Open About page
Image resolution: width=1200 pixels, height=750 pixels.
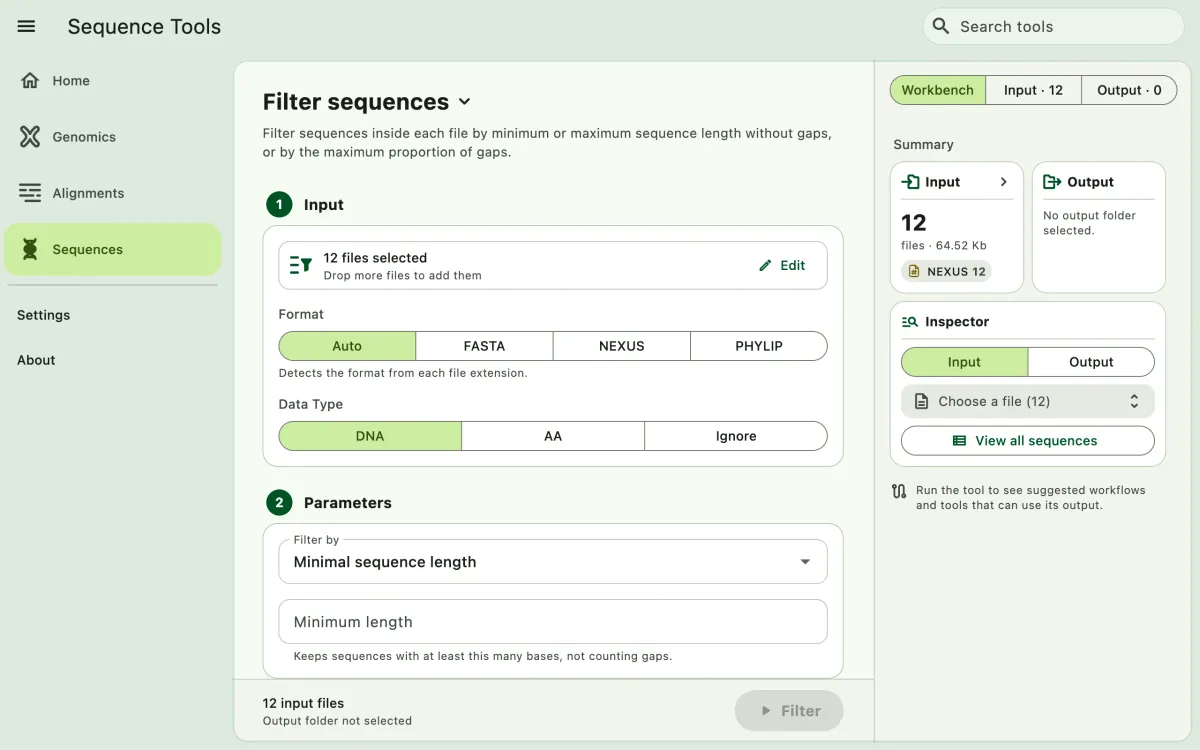pyautogui.click(x=36, y=360)
